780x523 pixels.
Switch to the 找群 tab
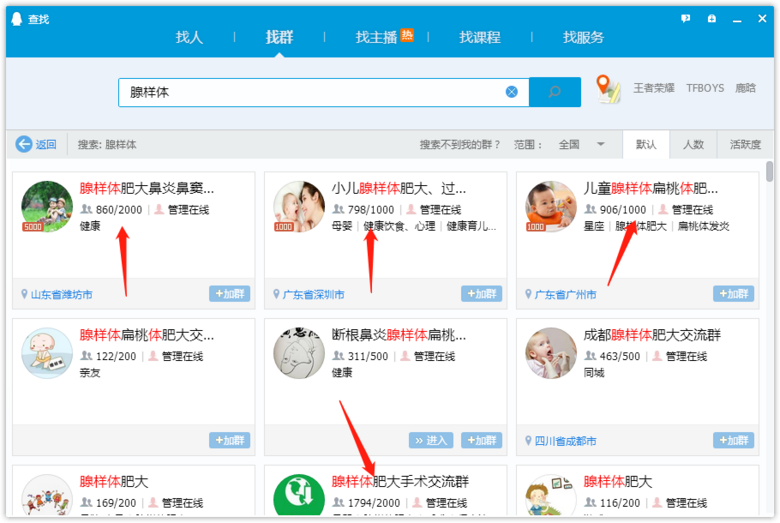tap(279, 37)
